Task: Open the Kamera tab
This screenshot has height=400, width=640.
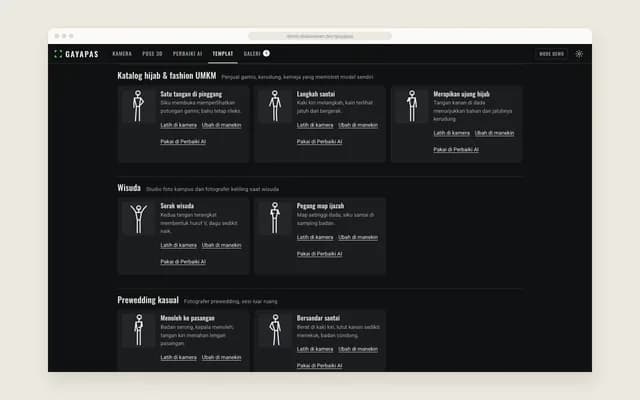Action: click(122, 54)
